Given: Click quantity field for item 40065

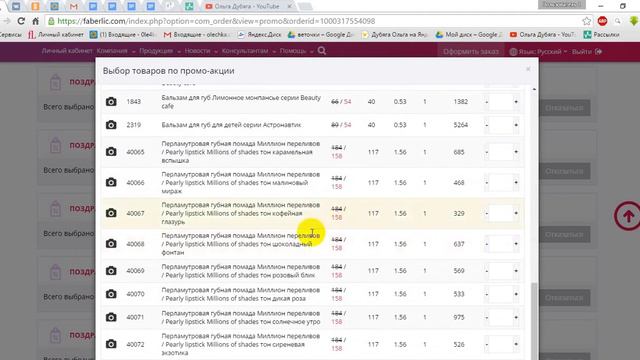Looking at the screenshot, I should [x=501, y=152].
